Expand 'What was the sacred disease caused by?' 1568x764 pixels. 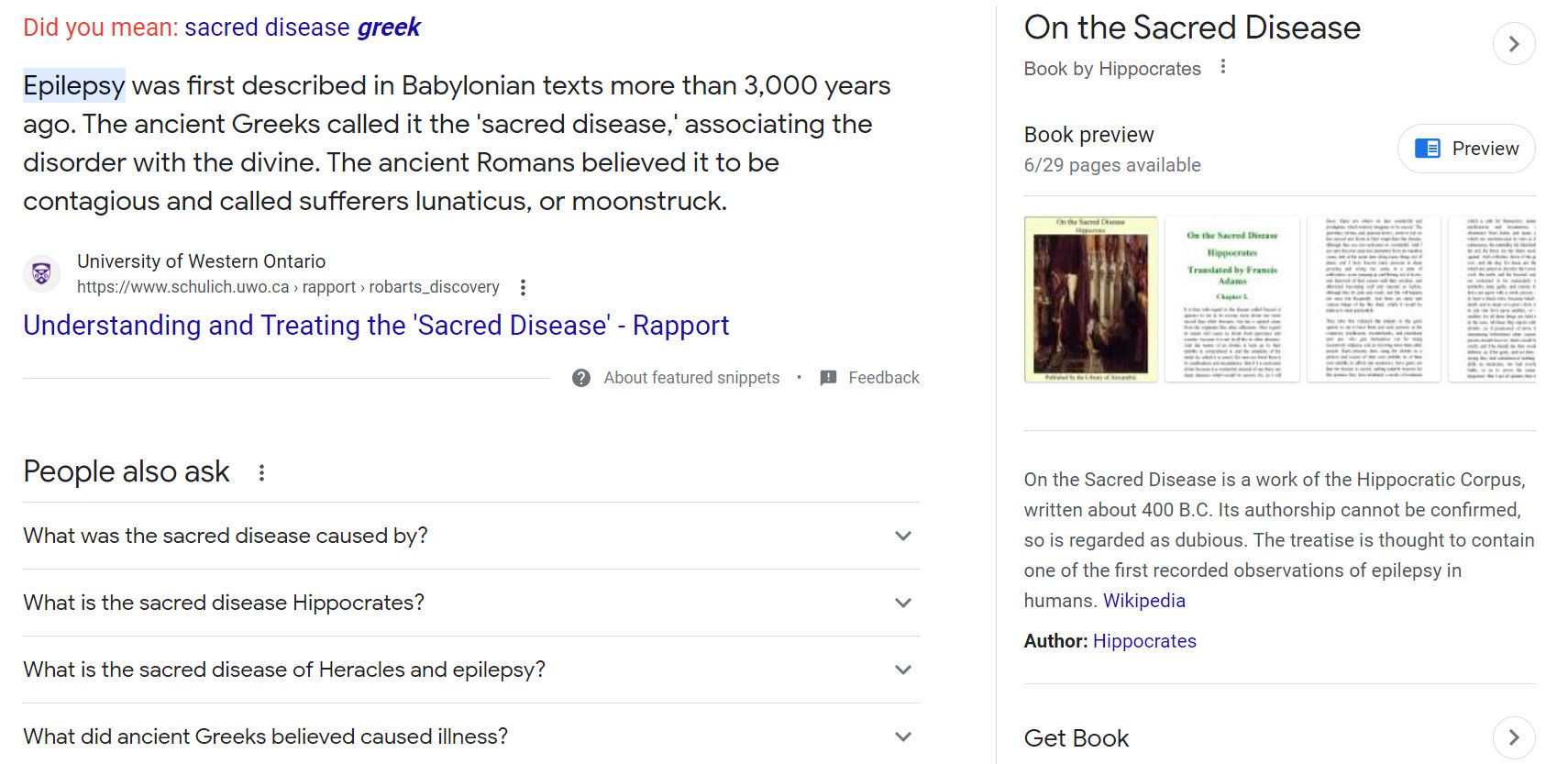[x=471, y=536]
